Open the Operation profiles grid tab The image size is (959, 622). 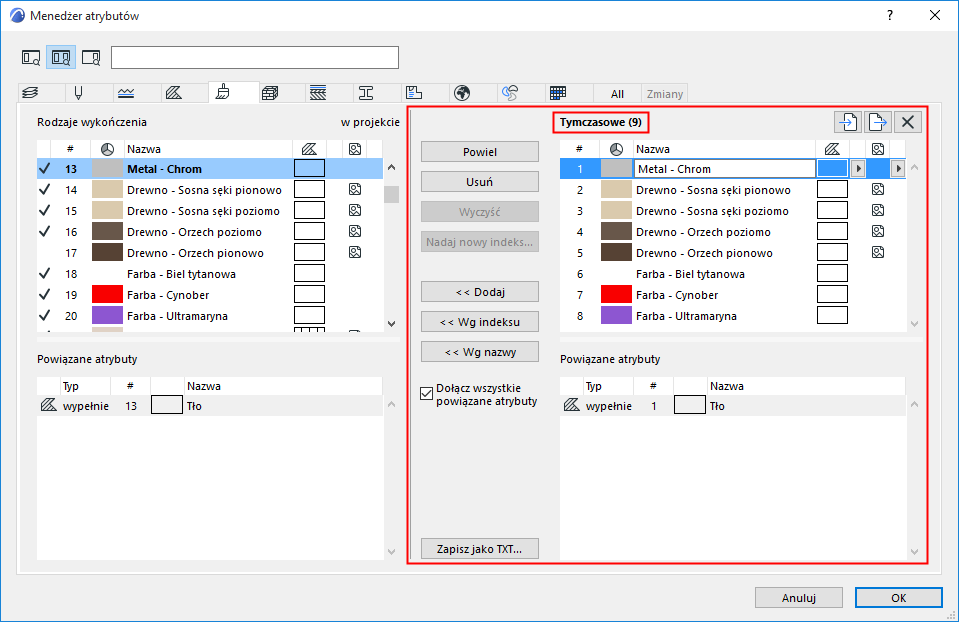[558, 93]
